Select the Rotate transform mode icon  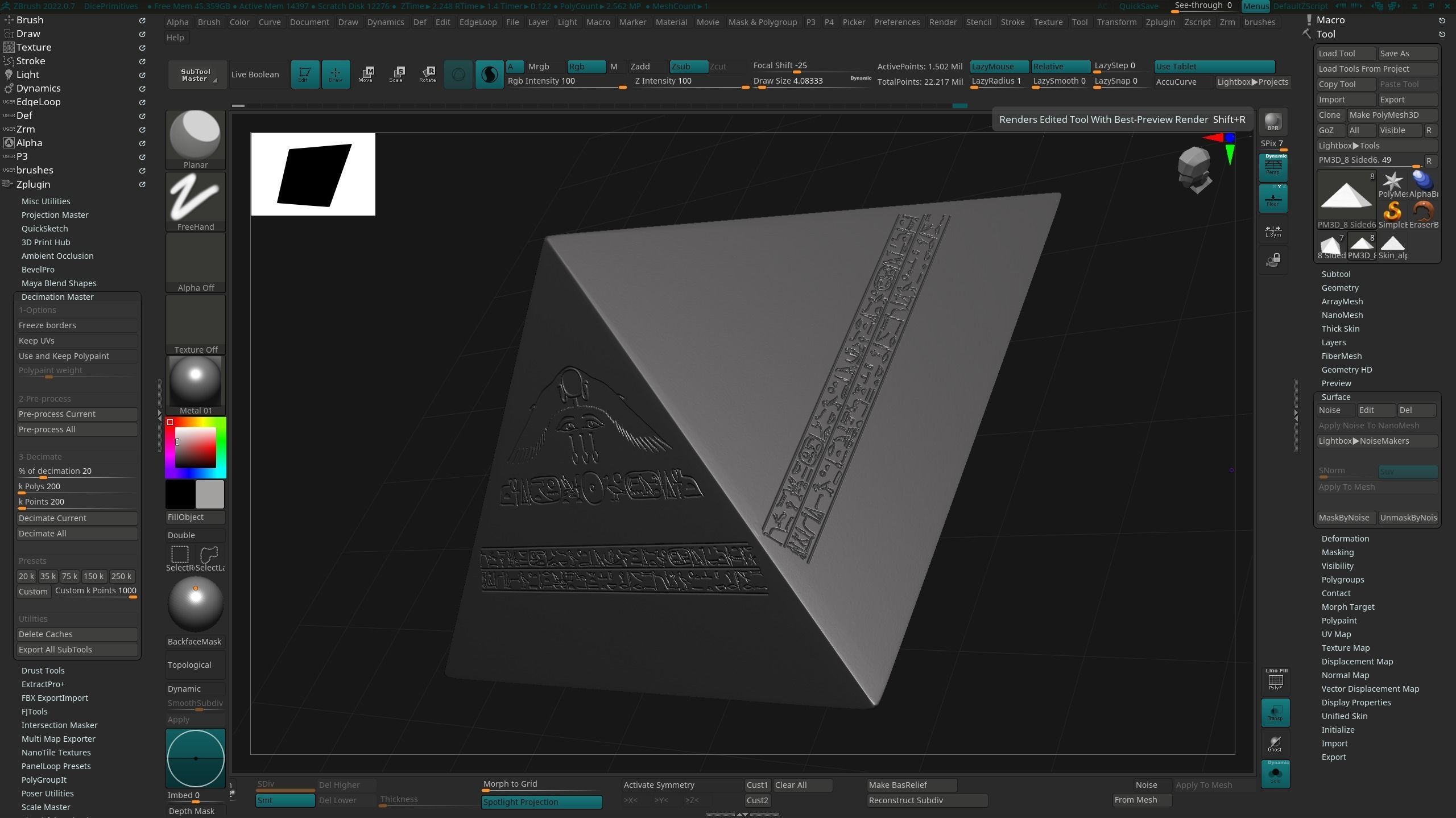(x=427, y=75)
